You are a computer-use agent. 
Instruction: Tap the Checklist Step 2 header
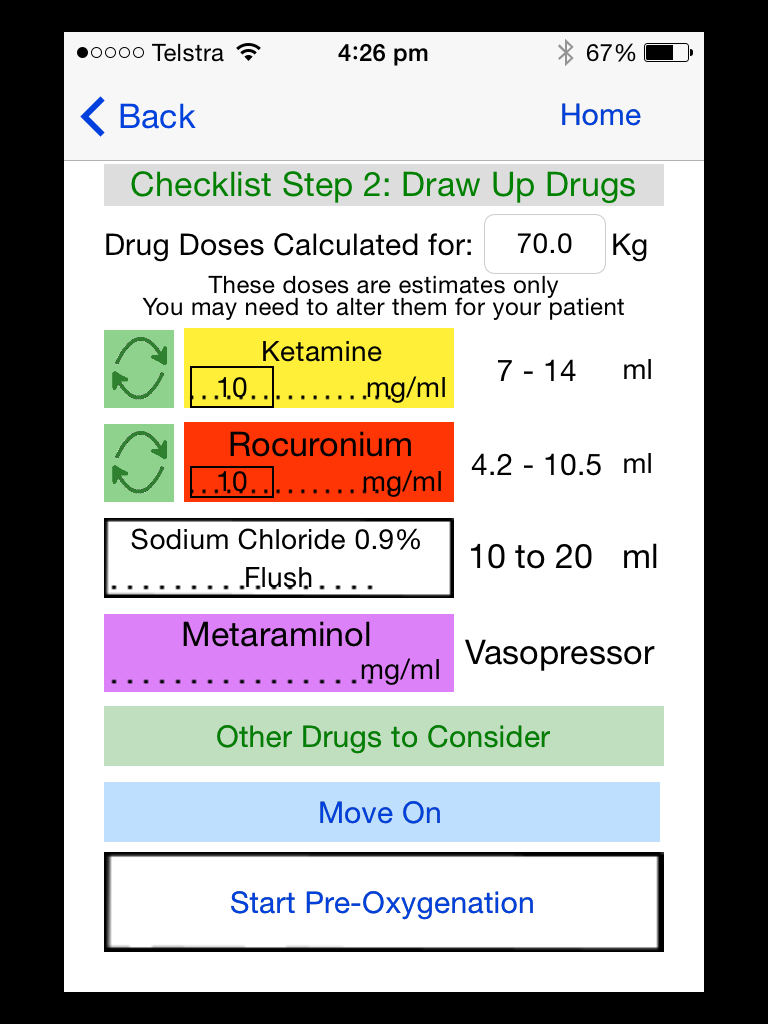pyautogui.click(x=384, y=185)
